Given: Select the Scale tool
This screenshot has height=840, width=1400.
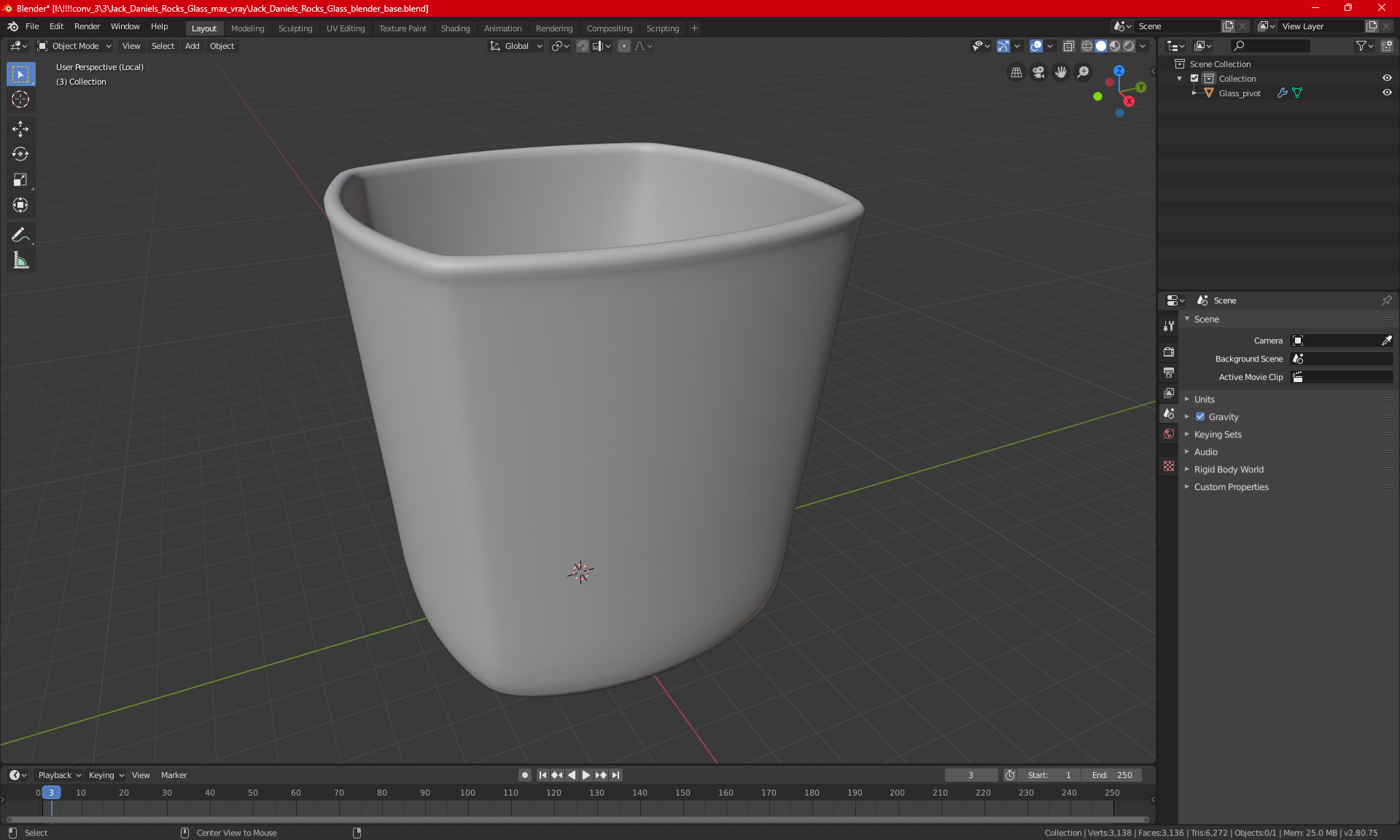Looking at the screenshot, I should [x=20, y=179].
